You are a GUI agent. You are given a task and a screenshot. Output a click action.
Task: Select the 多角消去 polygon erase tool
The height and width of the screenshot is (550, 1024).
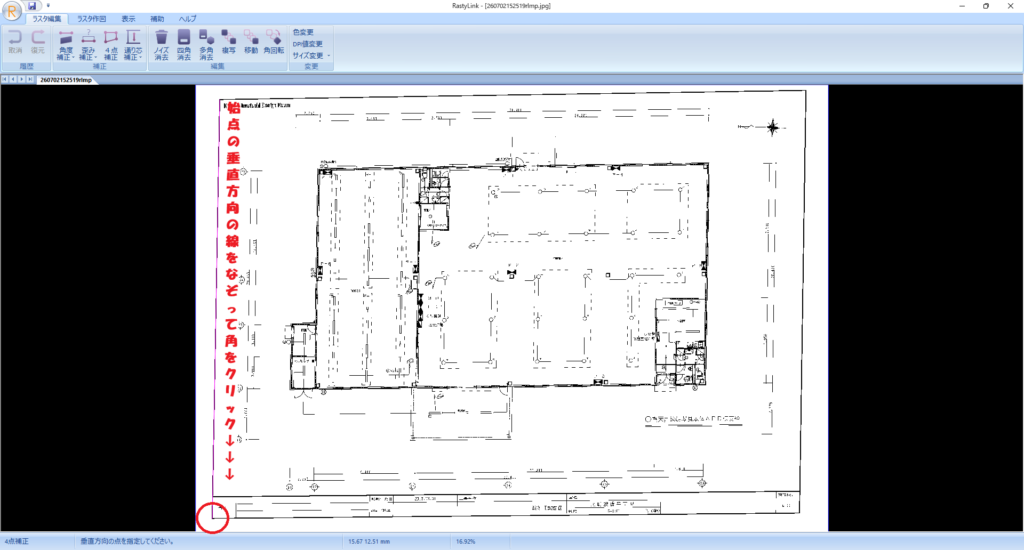[x=206, y=45]
